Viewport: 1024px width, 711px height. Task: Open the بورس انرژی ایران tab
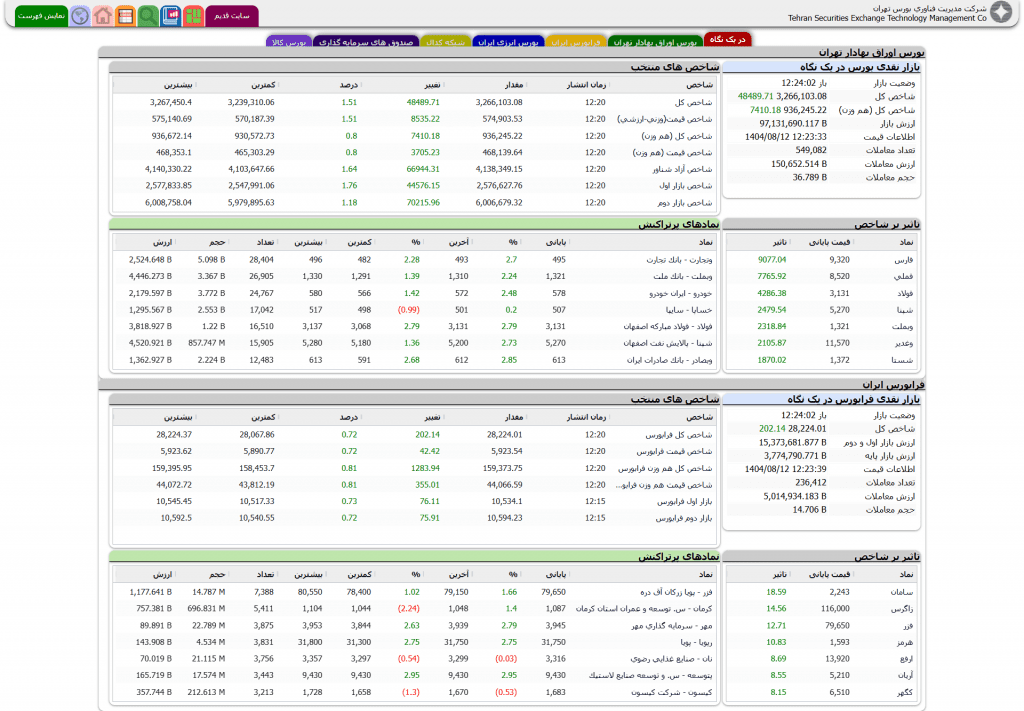tap(508, 42)
